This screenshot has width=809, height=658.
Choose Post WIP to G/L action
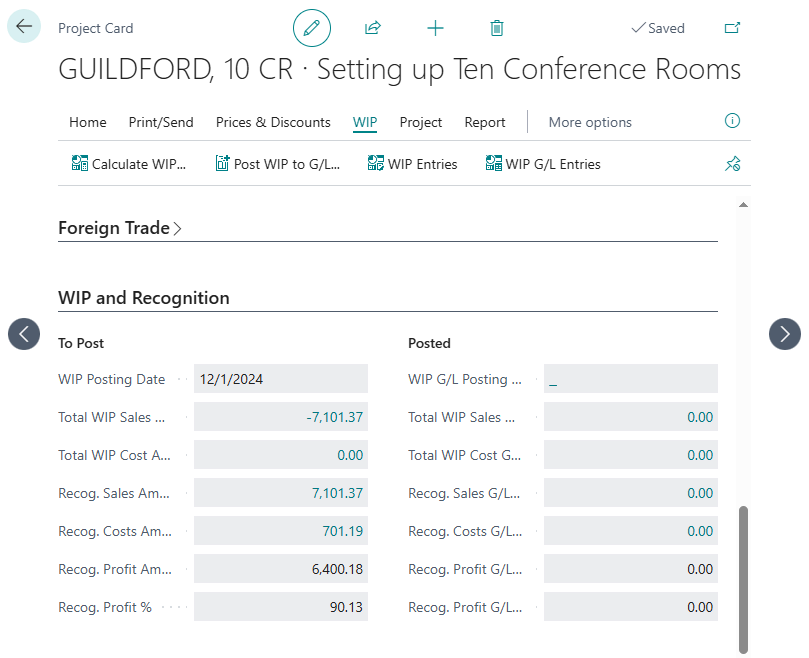(278, 164)
